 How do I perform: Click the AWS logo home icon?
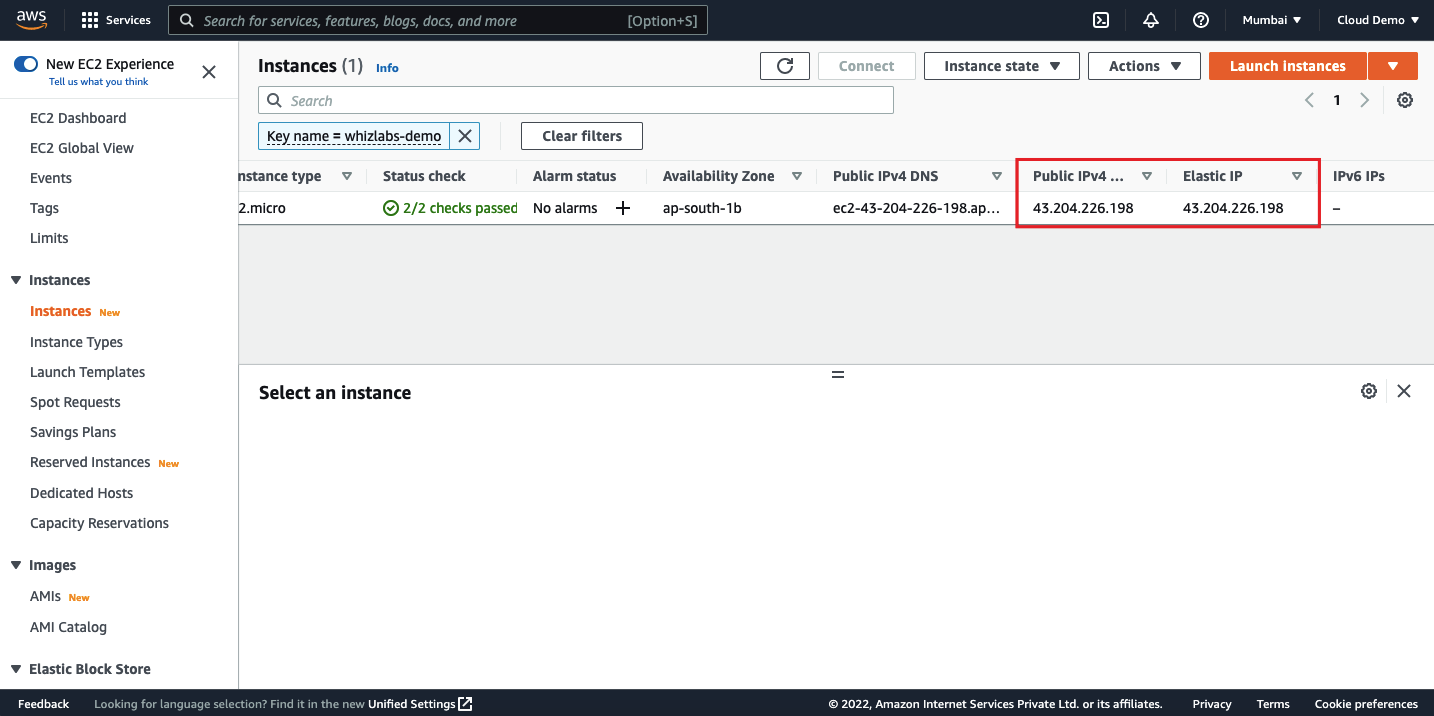pyautogui.click(x=32, y=19)
